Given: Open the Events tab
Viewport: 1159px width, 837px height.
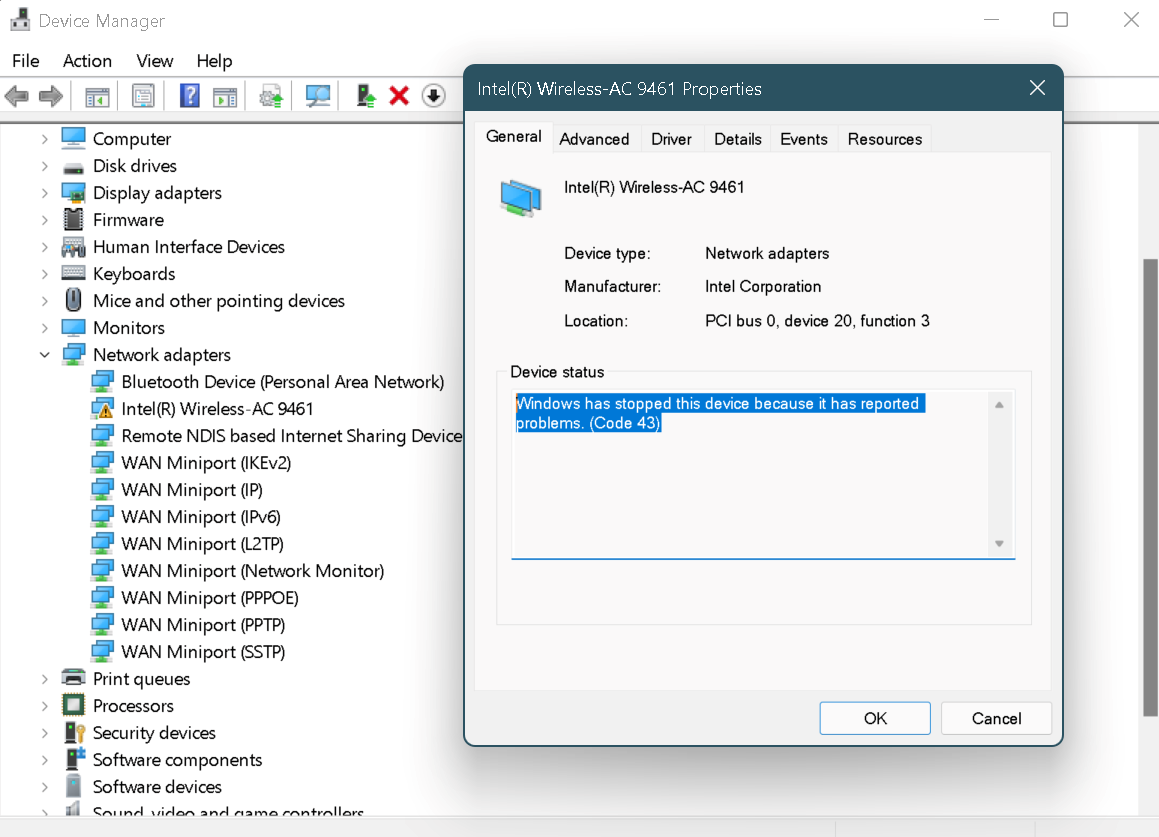Looking at the screenshot, I should pyautogui.click(x=803, y=139).
